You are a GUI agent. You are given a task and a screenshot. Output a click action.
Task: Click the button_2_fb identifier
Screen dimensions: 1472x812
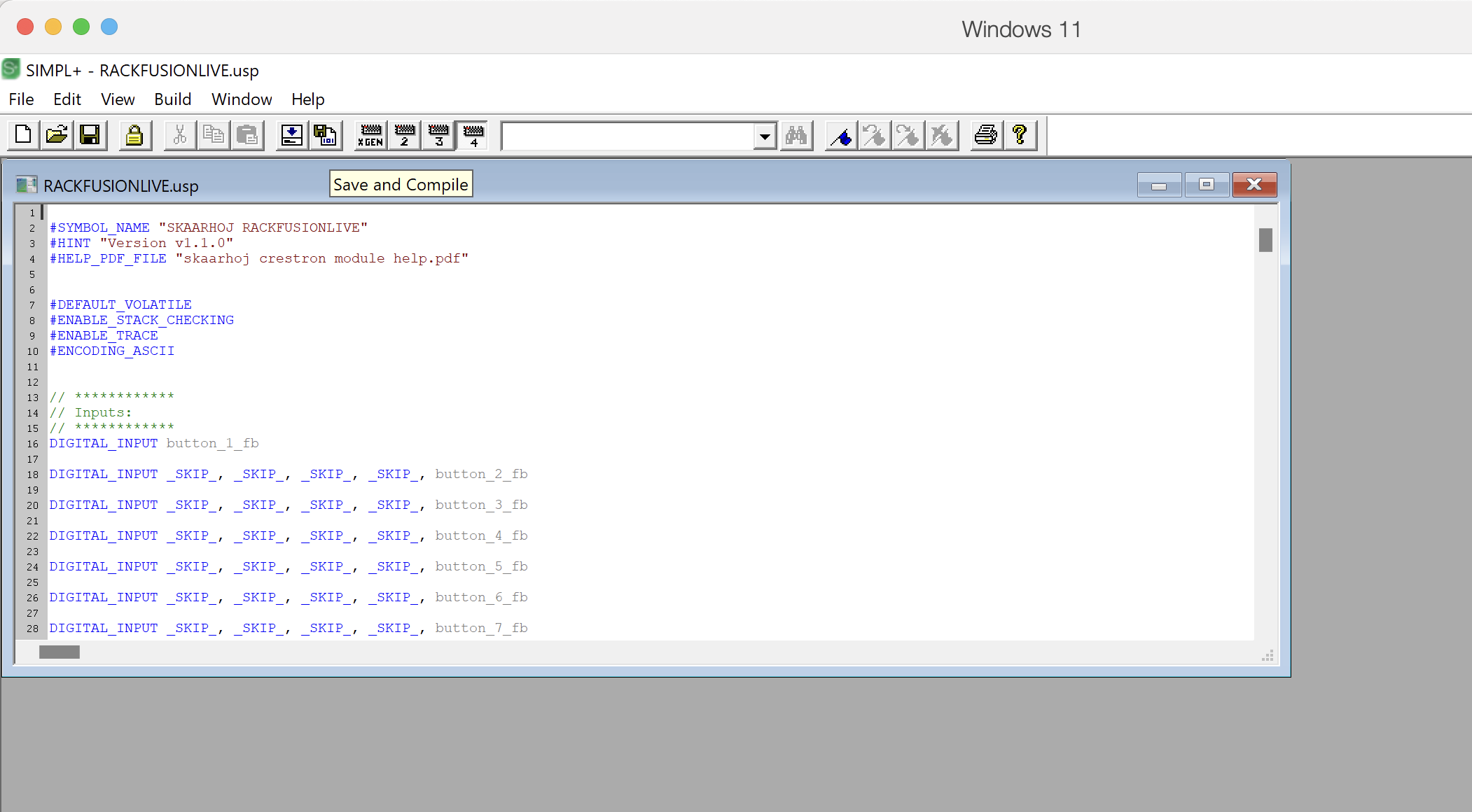tap(482, 474)
